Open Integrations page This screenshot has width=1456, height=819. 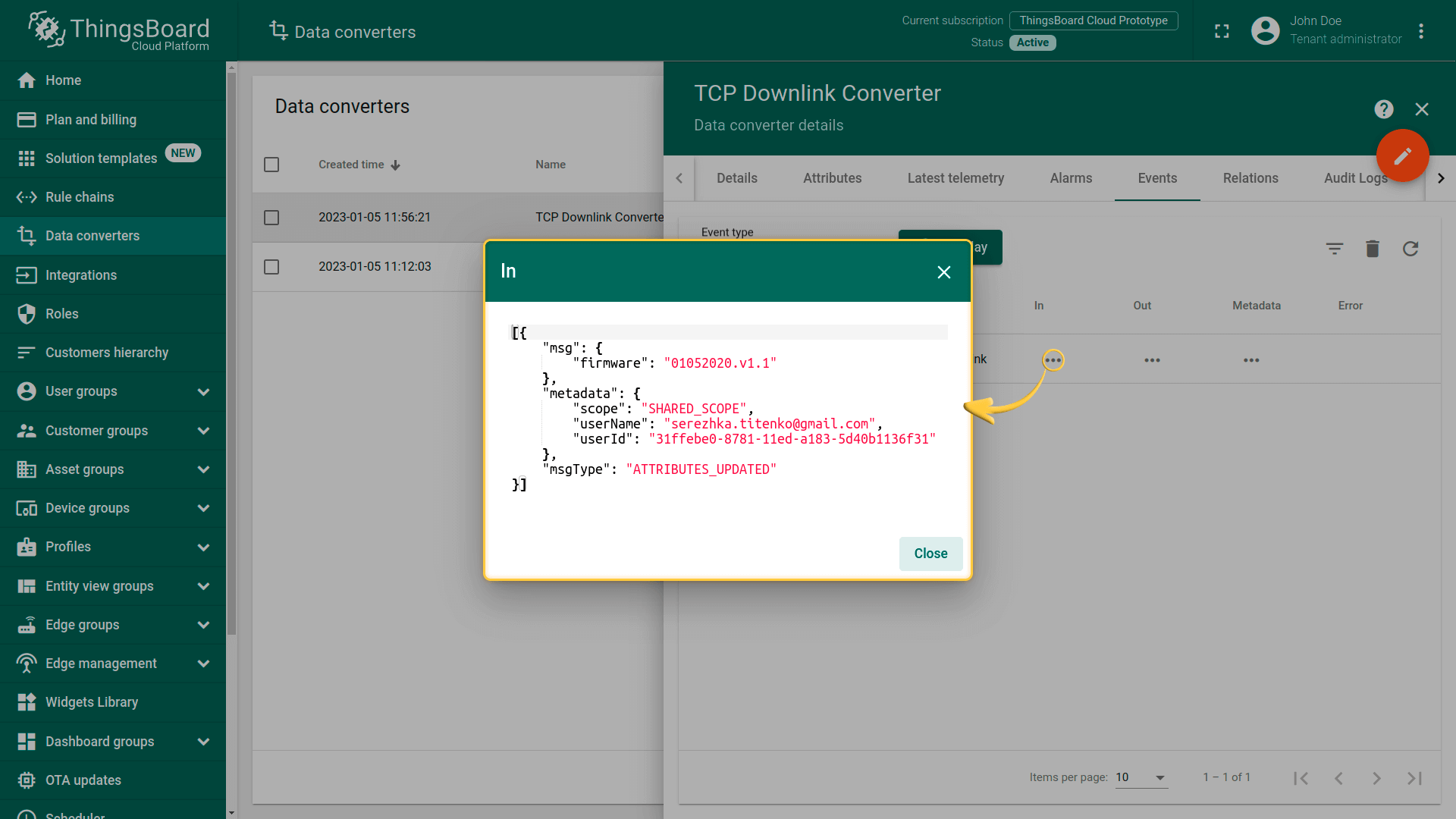point(113,275)
